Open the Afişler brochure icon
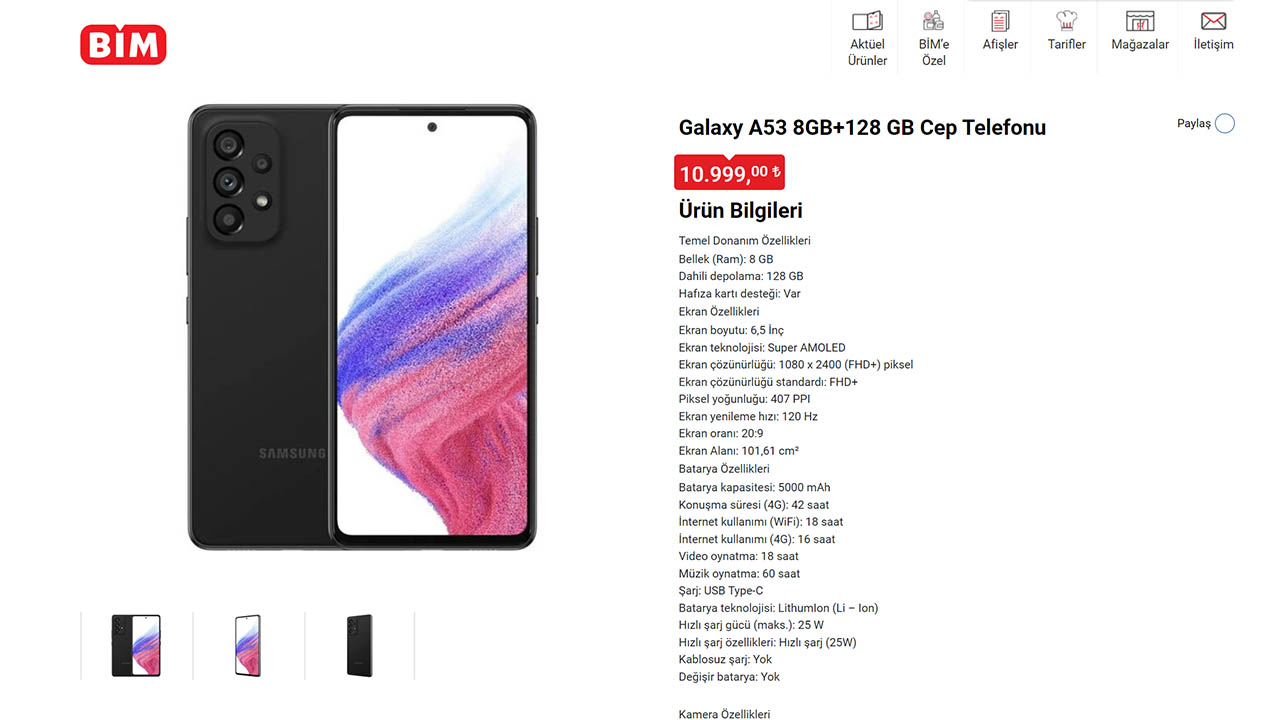The width and height of the screenshot is (1280, 720). tap(1000, 20)
